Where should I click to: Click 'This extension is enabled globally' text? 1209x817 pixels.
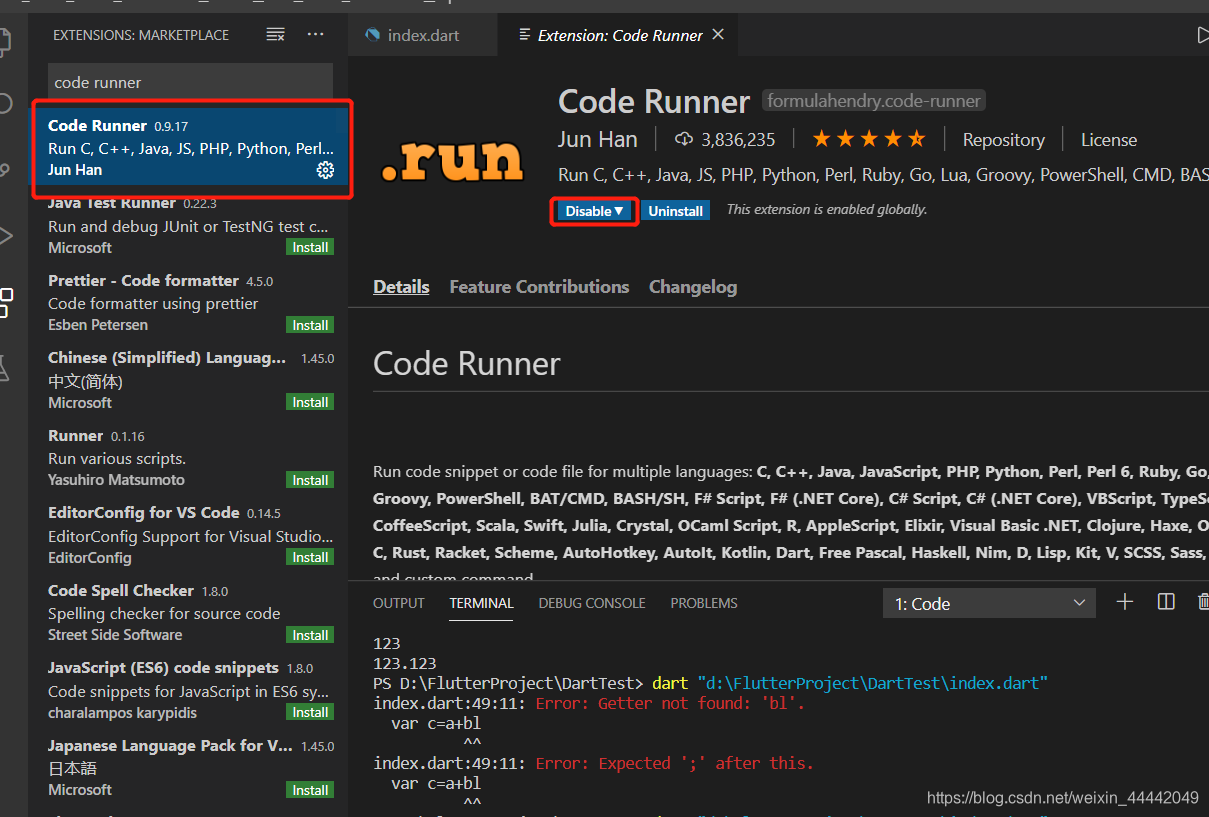826,210
